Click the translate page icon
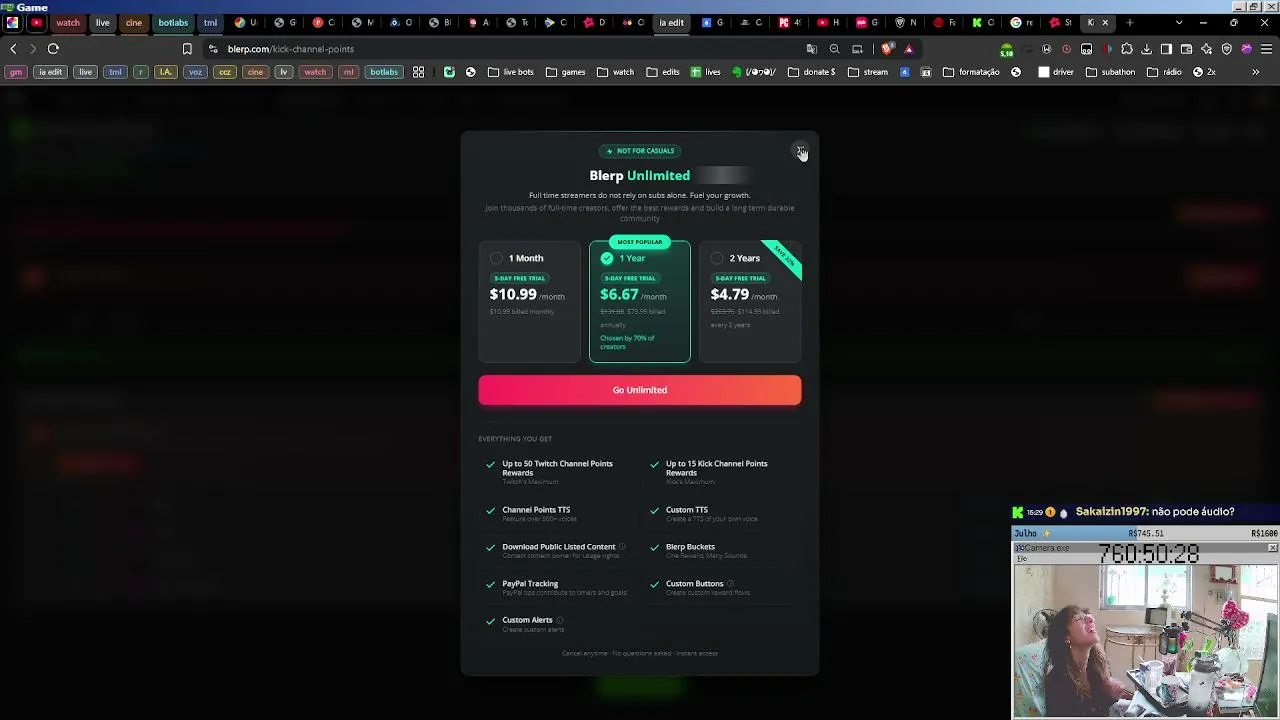The height and width of the screenshot is (720, 1280). click(812, 49)
